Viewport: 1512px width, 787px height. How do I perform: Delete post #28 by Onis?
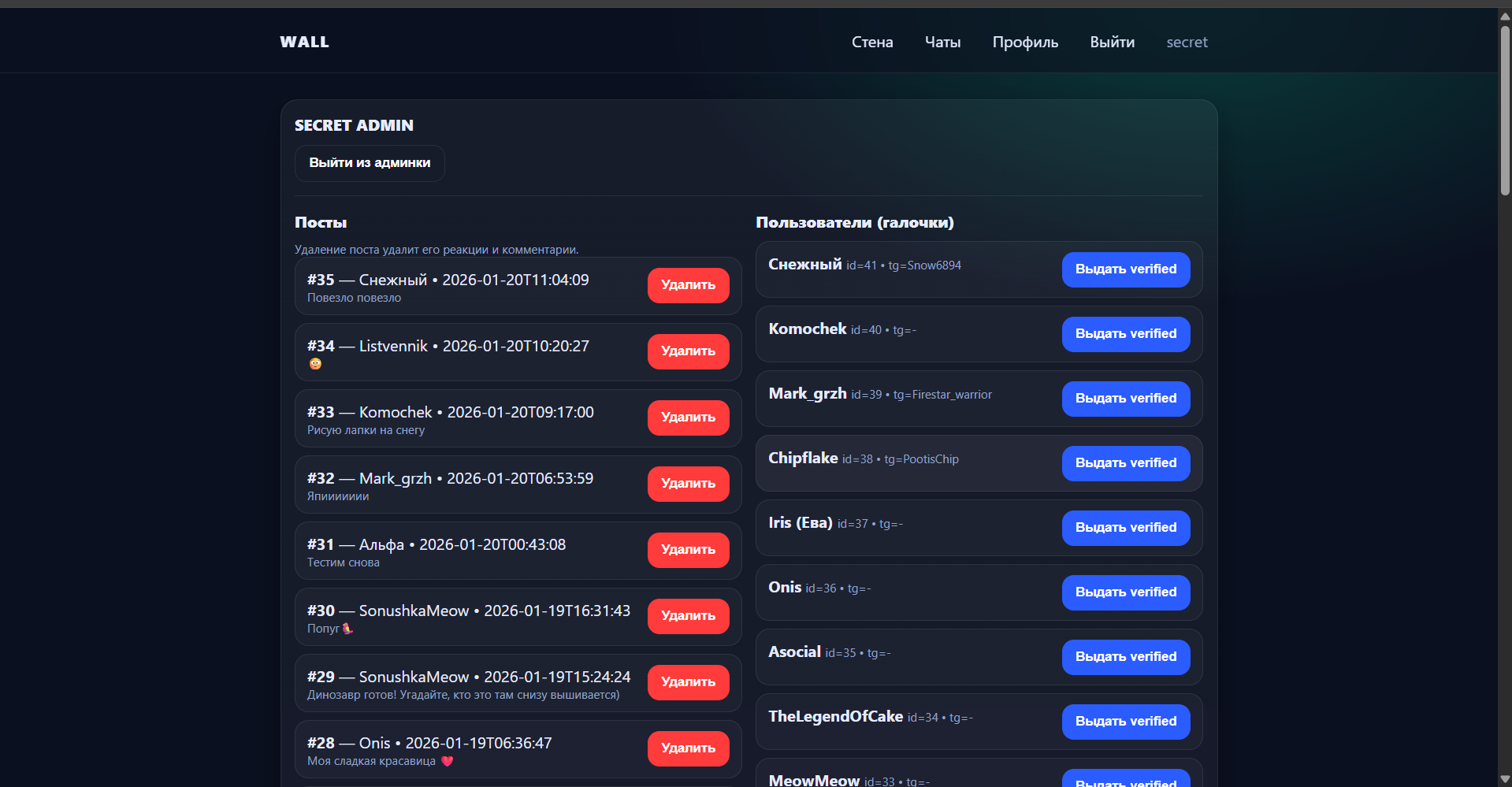tap(688, 748)
